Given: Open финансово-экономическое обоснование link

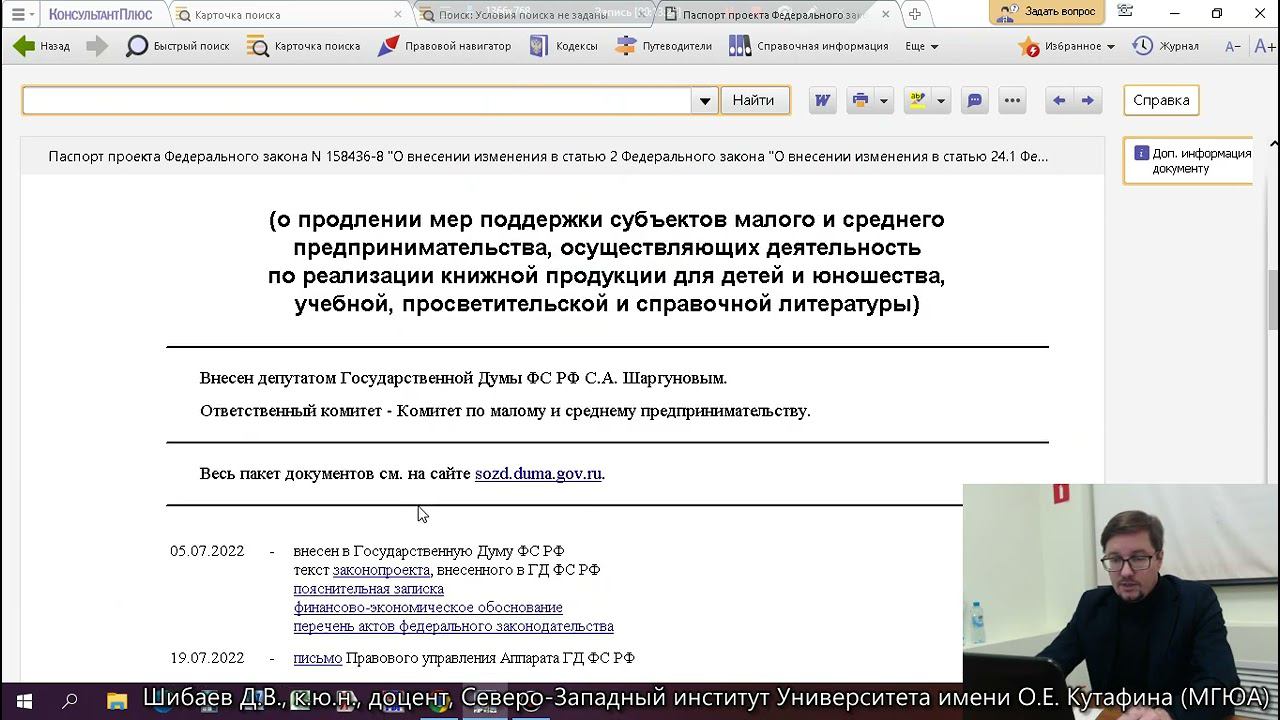Looking at the screenshot, I should click(428, 607).
